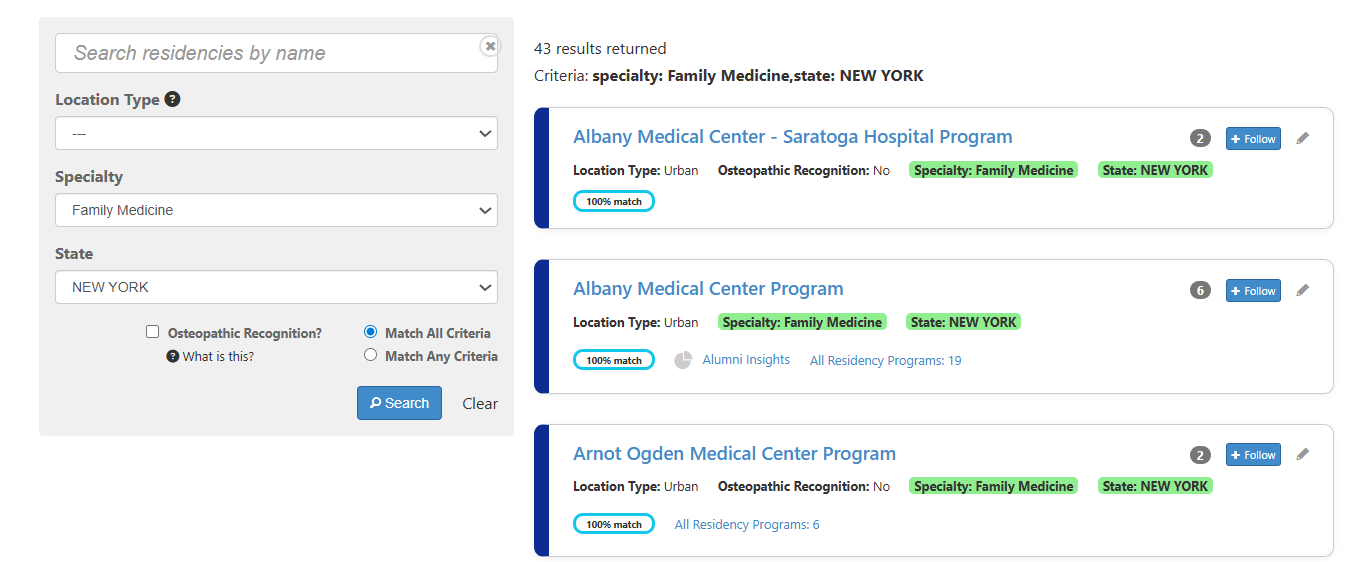Open the Location Type dropdown
1372x562 pixels.
276,133
